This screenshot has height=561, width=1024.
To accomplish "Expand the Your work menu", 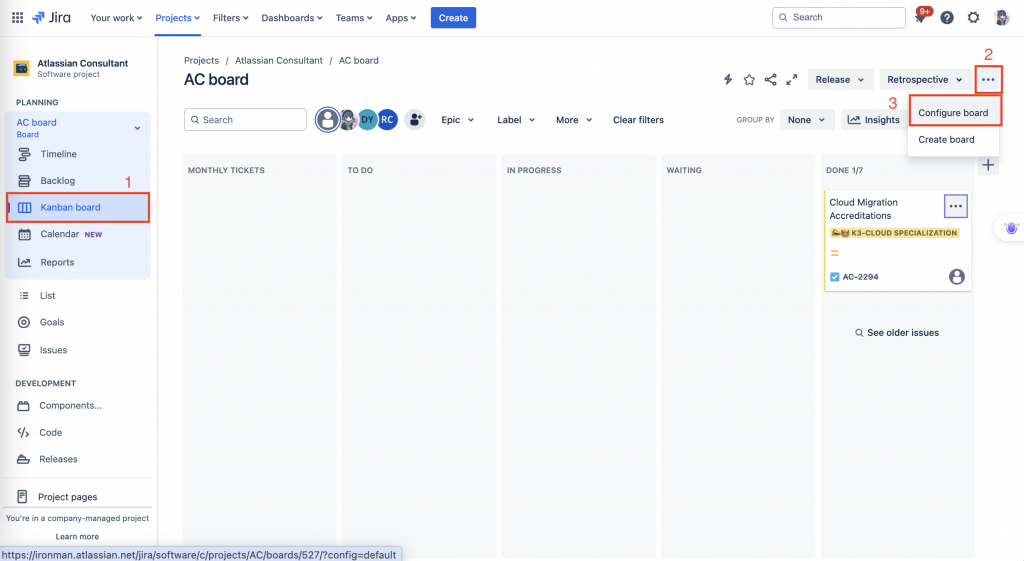I will point(116,18).
